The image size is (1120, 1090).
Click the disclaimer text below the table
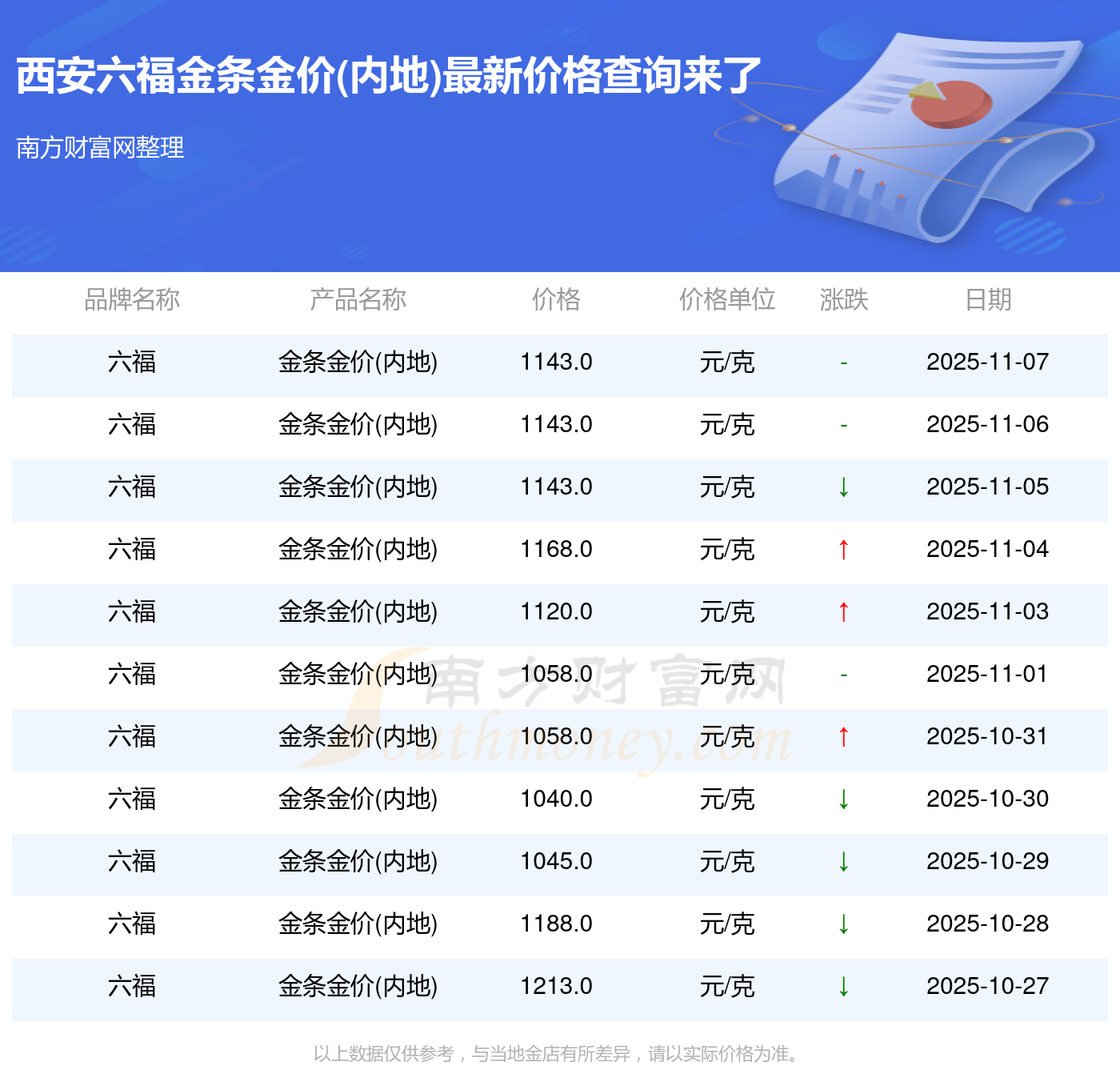point(558,1054)
